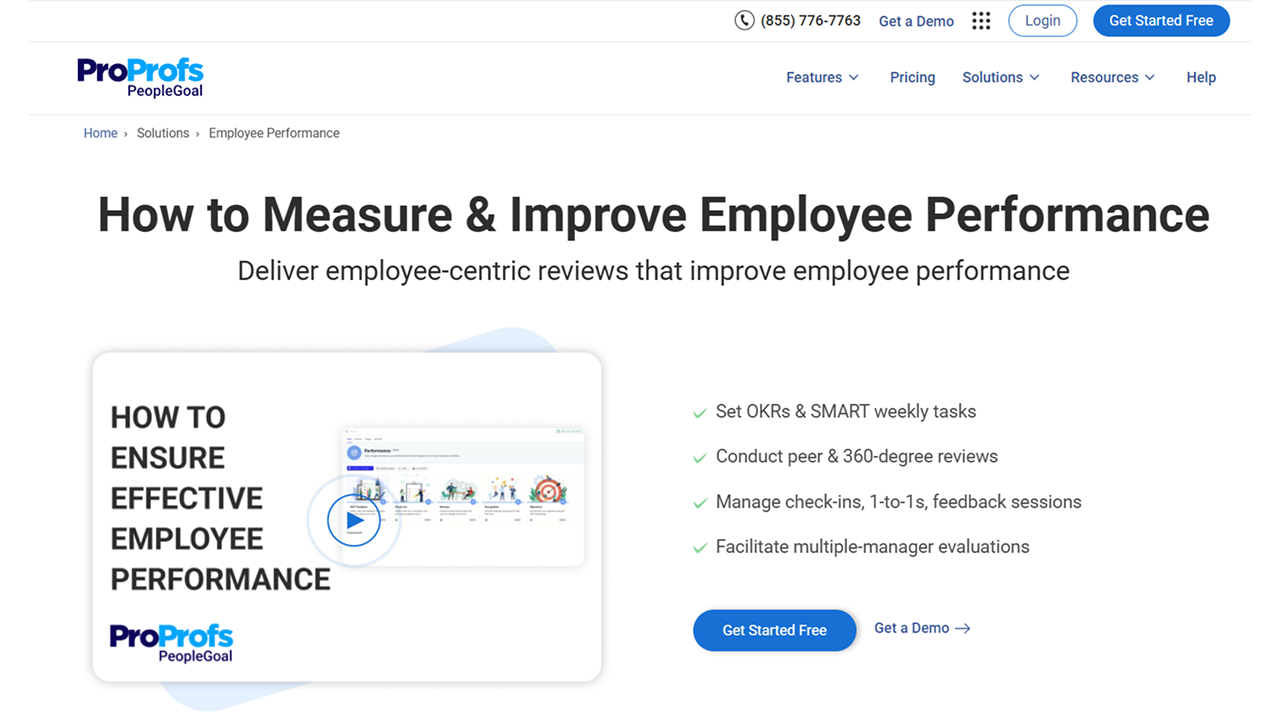
Task: Open the Pricing page
Action: tap(912, 77)
